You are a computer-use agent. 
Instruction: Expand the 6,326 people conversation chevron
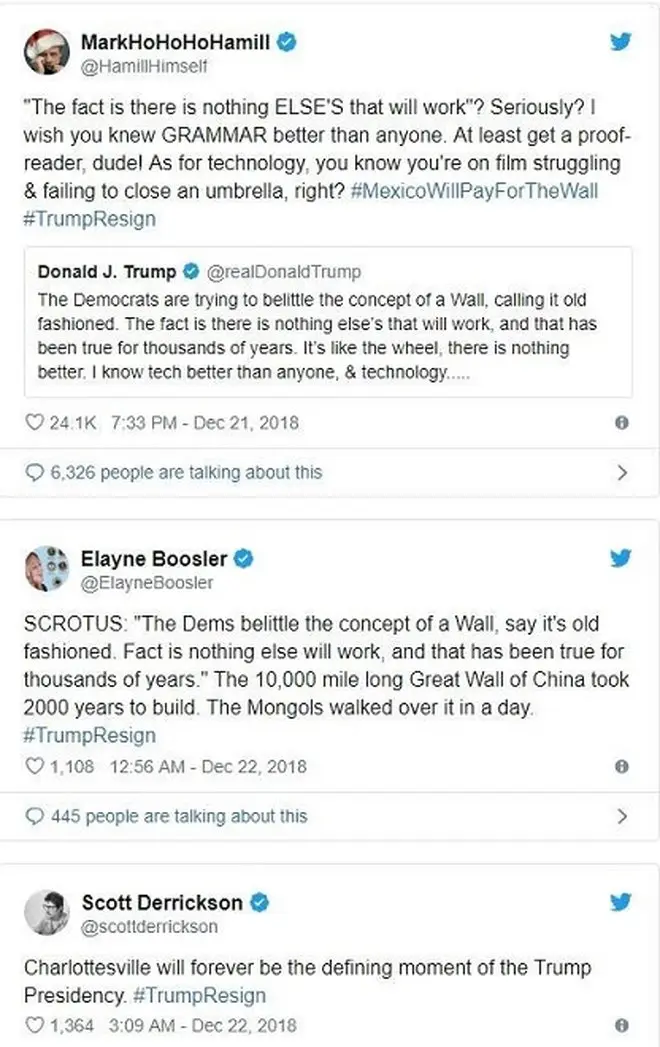click(x=622, y=472)
